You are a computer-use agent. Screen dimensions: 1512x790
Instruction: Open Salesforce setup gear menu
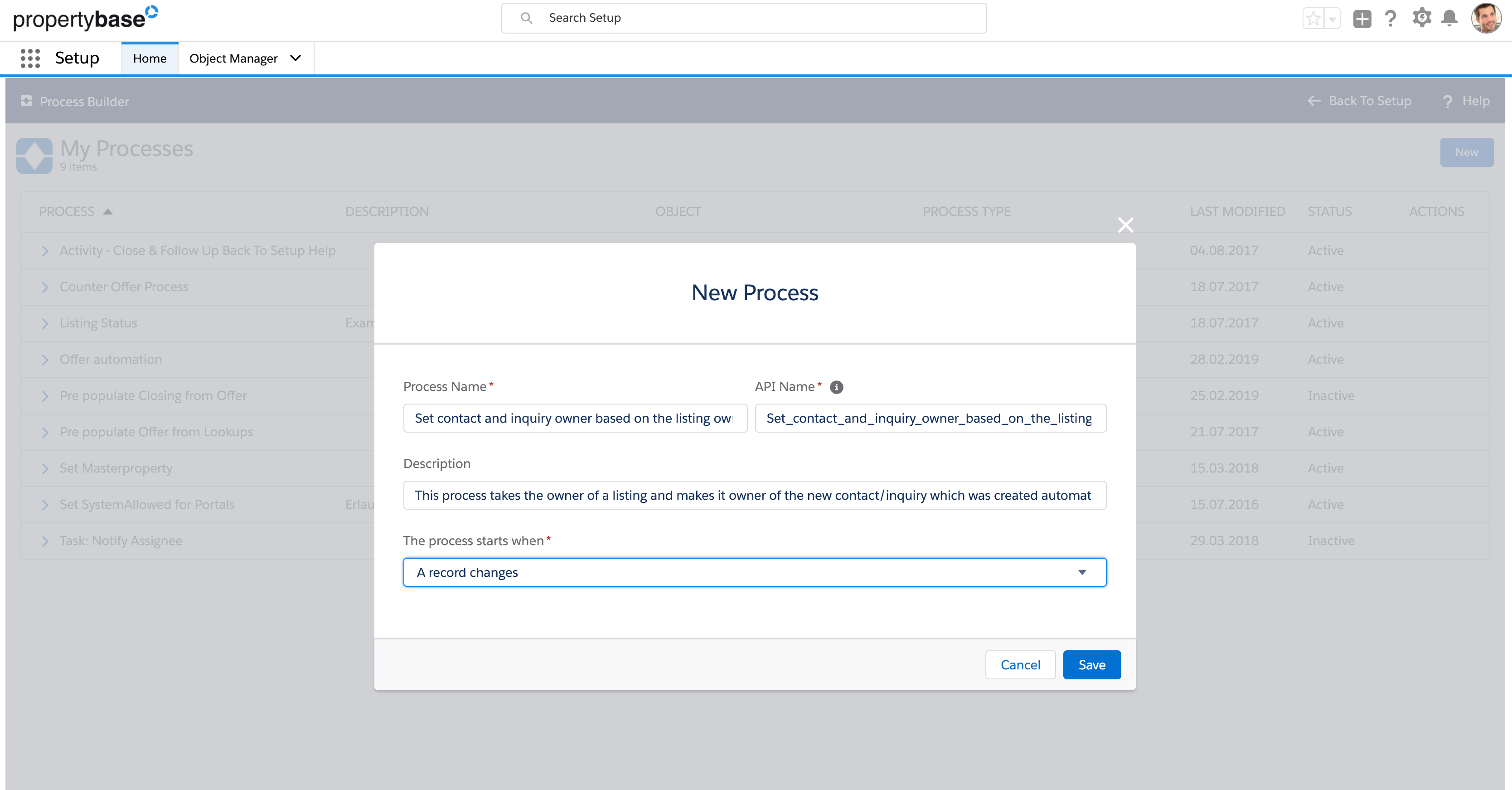[1421, 18]
